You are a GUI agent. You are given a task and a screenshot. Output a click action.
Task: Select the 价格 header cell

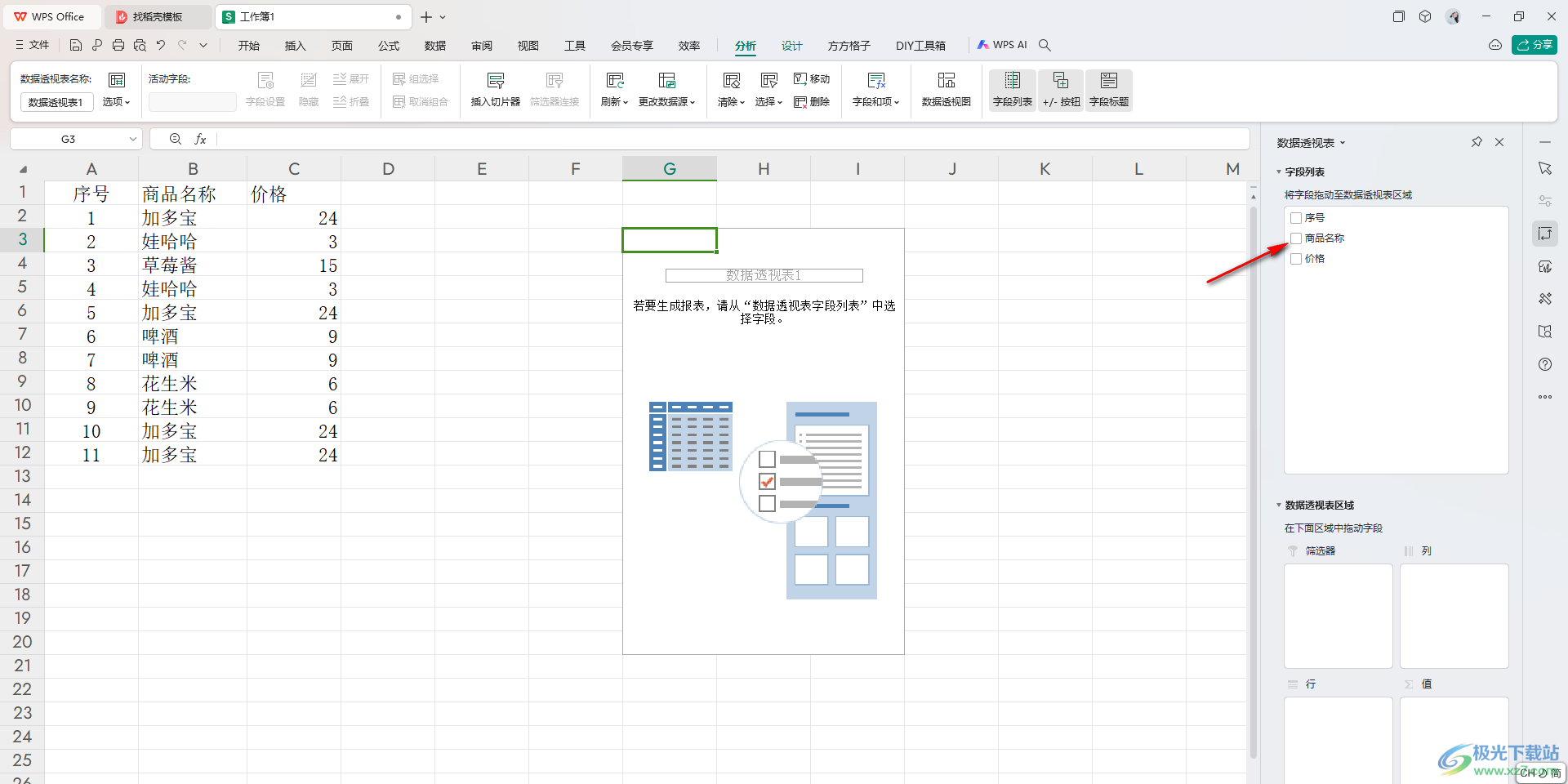[x=294, y=194]
